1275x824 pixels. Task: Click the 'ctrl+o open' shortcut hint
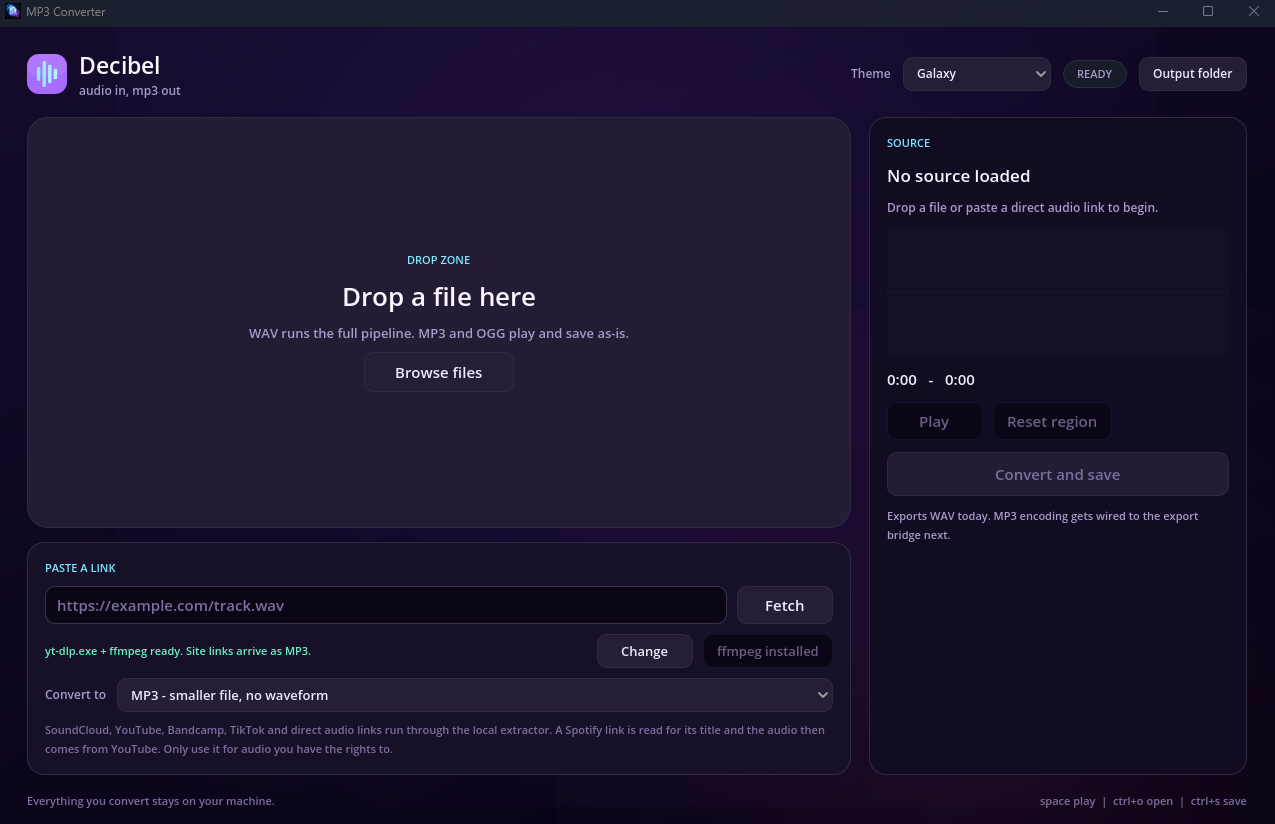(1143, 801)
